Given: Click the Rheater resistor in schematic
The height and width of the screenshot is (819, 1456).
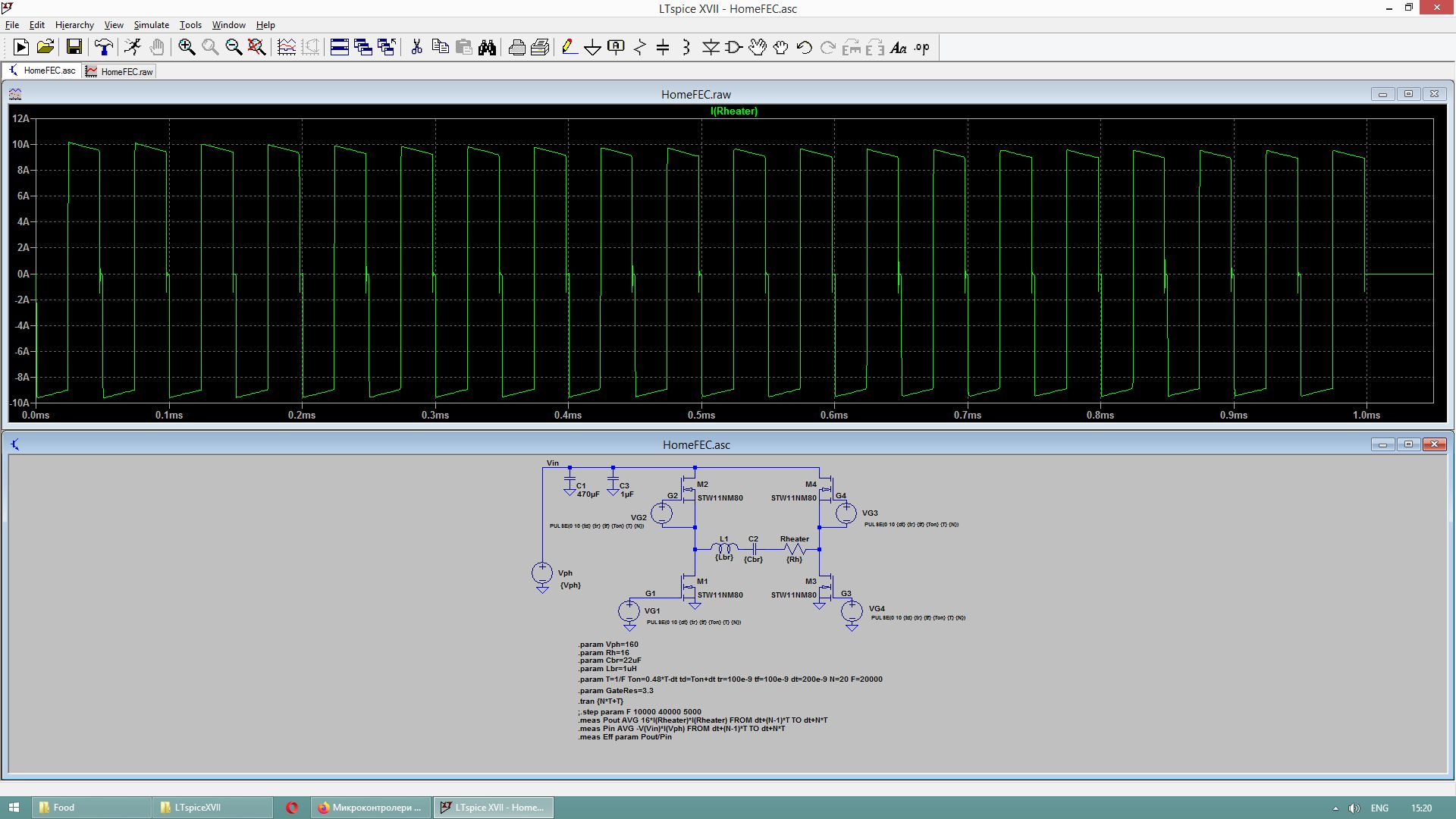Looking at the screenshot, I should click(795, 549).
